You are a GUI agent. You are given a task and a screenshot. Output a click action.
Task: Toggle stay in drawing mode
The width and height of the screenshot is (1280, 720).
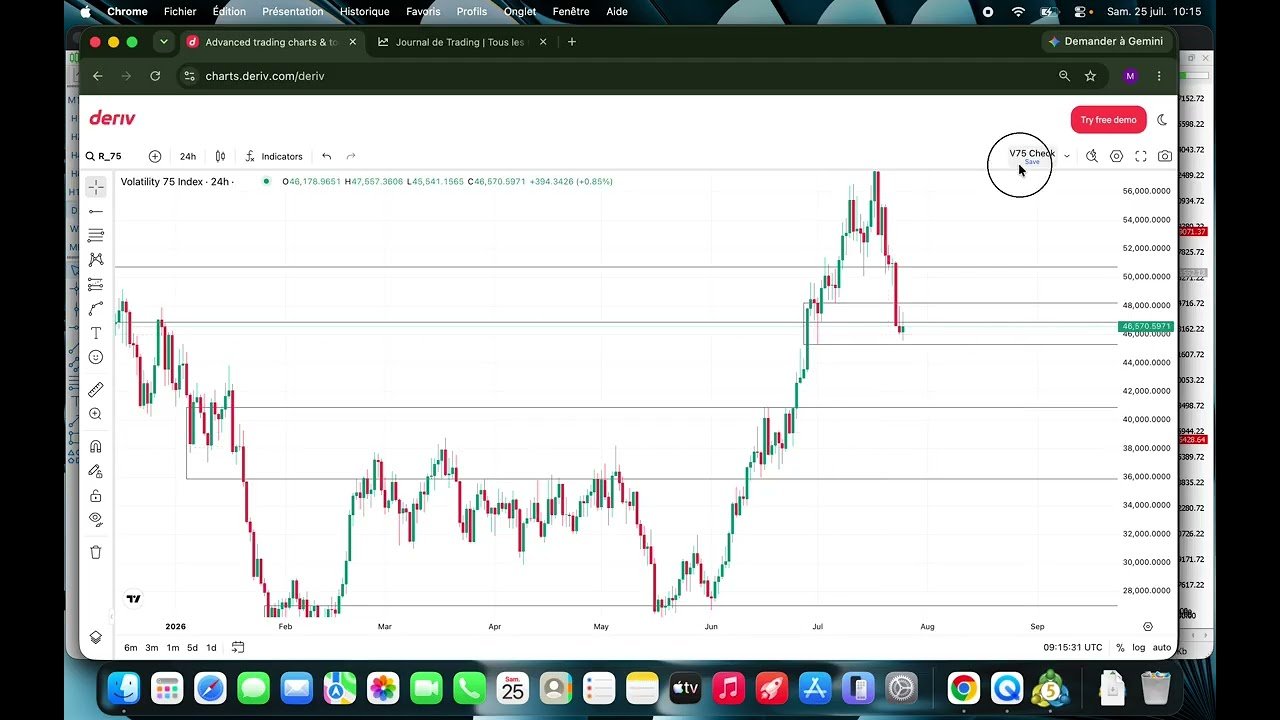point(96,471)
